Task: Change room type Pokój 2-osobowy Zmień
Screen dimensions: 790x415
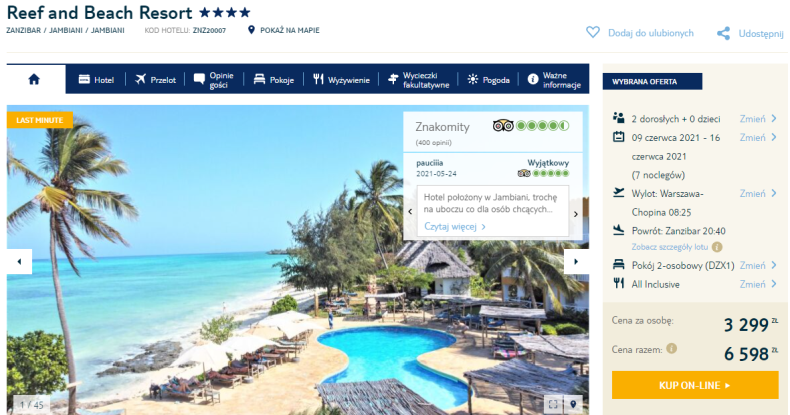Action: click(x=758, y=265)
